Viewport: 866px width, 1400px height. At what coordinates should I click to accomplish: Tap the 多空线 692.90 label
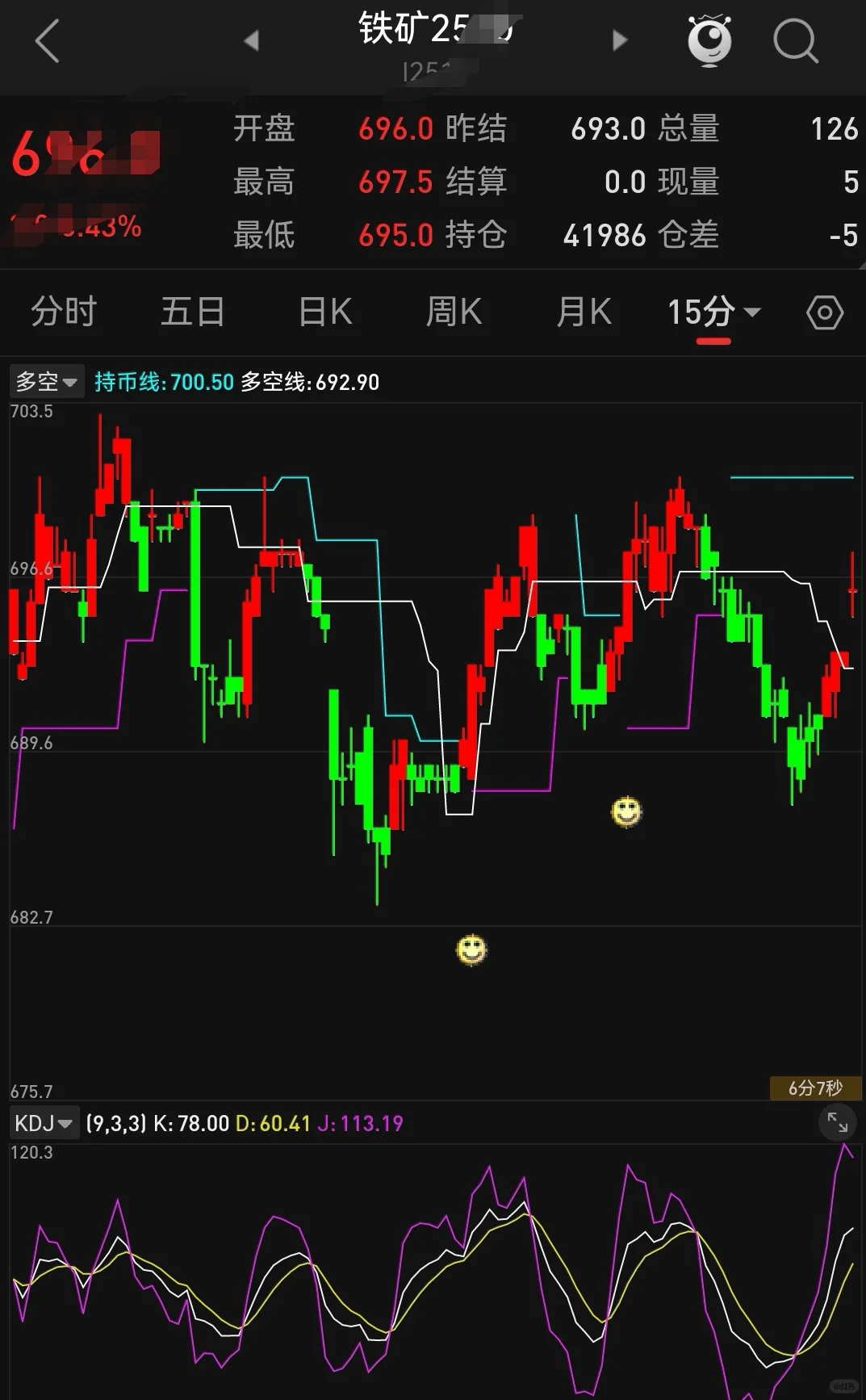310,382
